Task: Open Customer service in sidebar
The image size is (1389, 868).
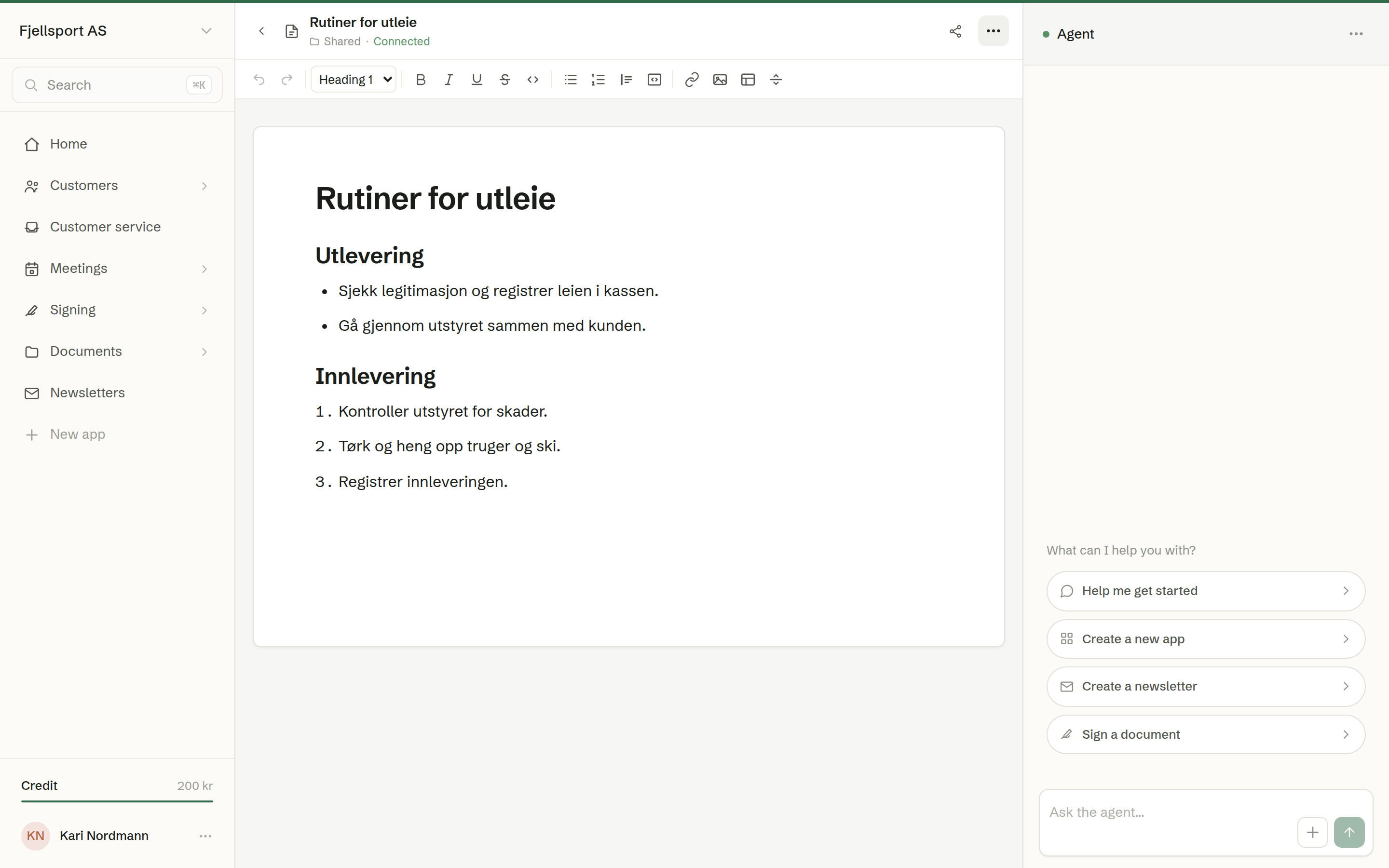Action: pos(117,227)
